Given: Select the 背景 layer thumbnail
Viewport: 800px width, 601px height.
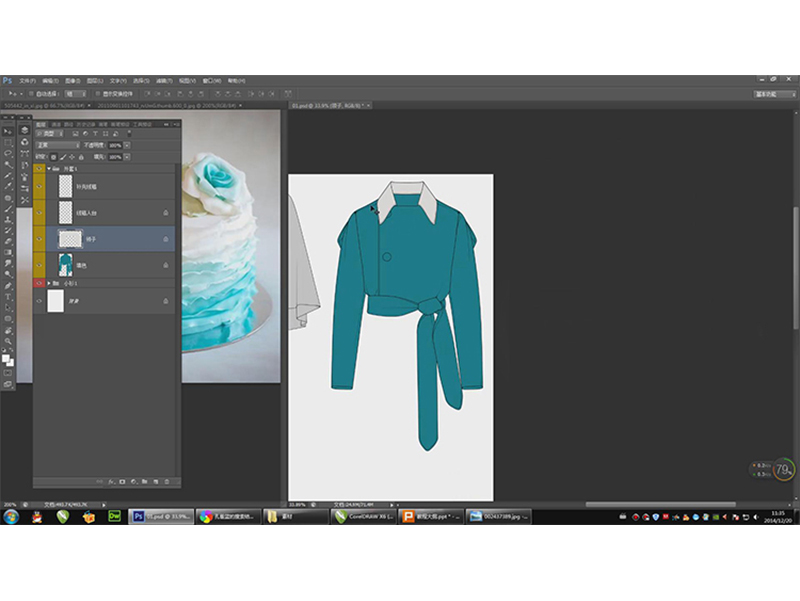Looking at the screenshot, I should pyautogui.click(x=56, y=300).
